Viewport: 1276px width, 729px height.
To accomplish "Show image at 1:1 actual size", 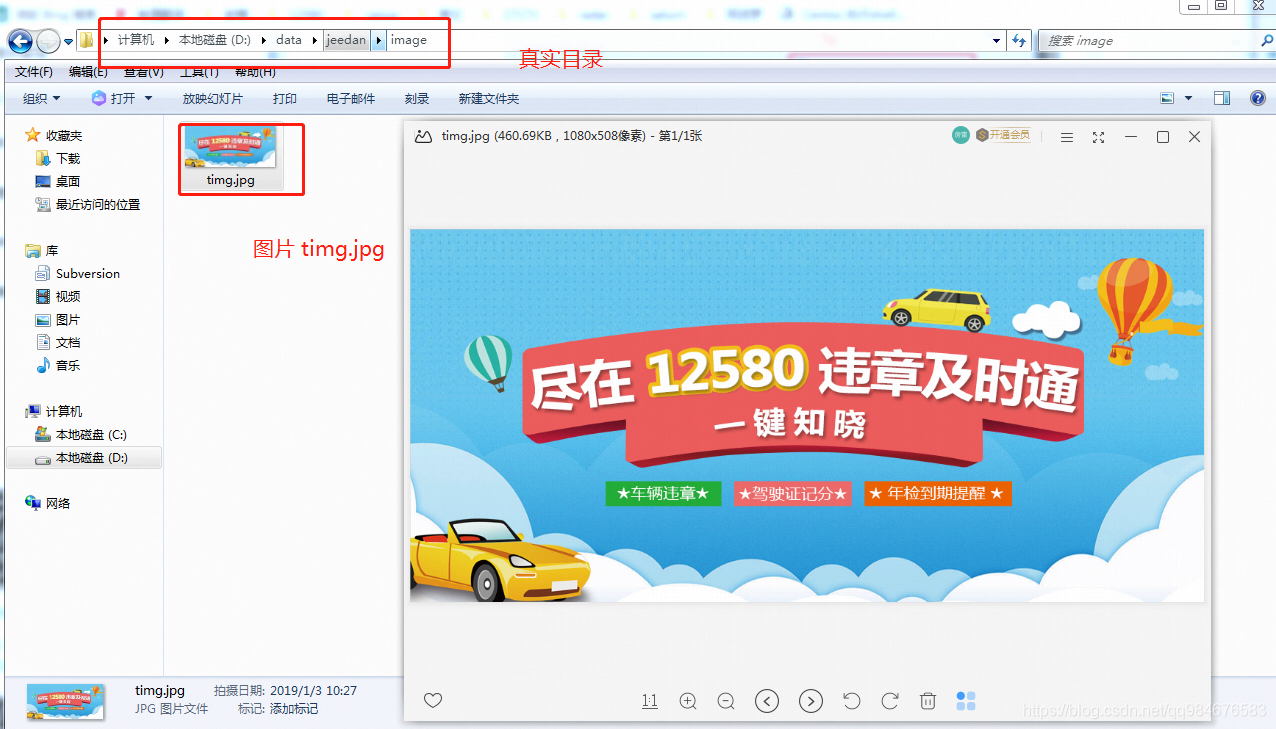I will [x=649, y=701].
